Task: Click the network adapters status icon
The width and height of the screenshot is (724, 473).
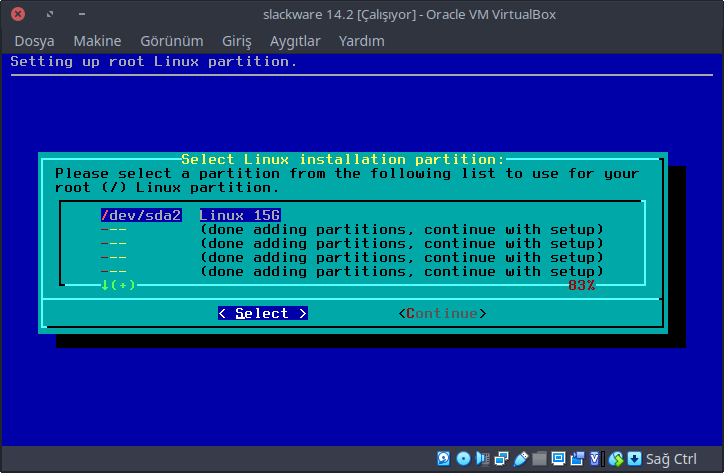Action: click(x=501, y=459)
